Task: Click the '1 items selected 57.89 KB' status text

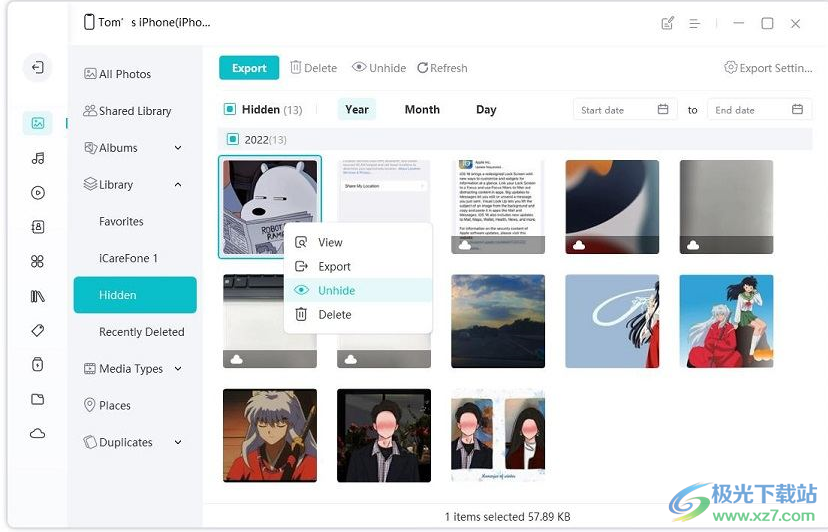Action: point(507,516)
